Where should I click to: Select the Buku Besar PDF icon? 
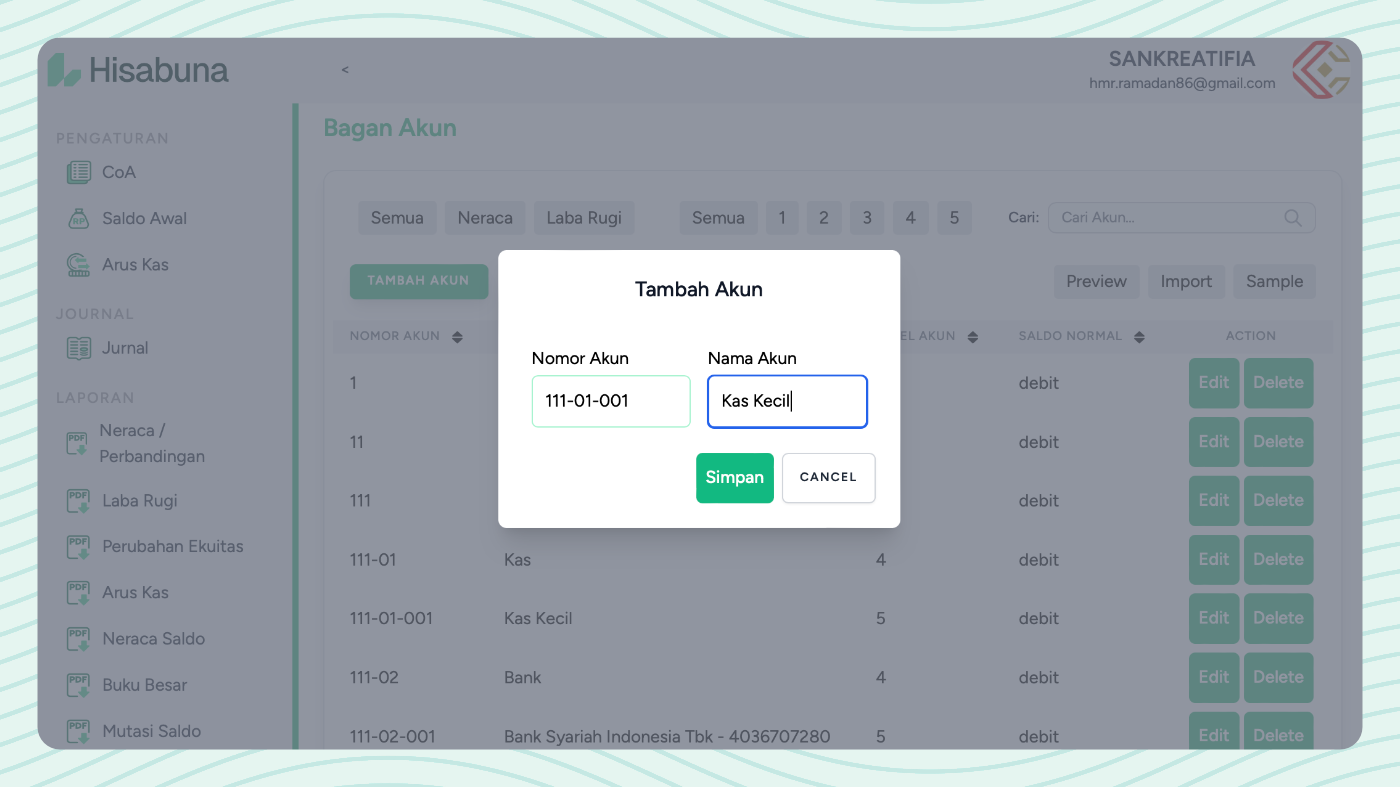[77, 684]
